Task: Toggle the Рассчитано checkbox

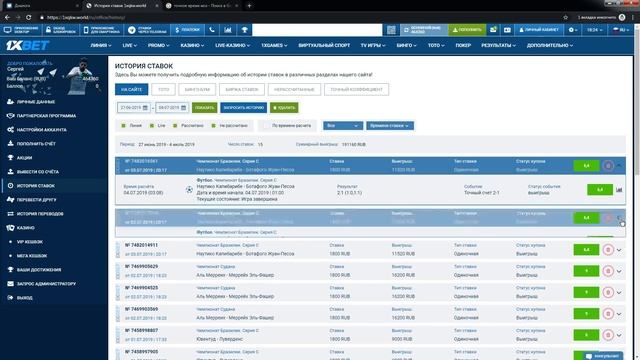Action: [175, 126]
